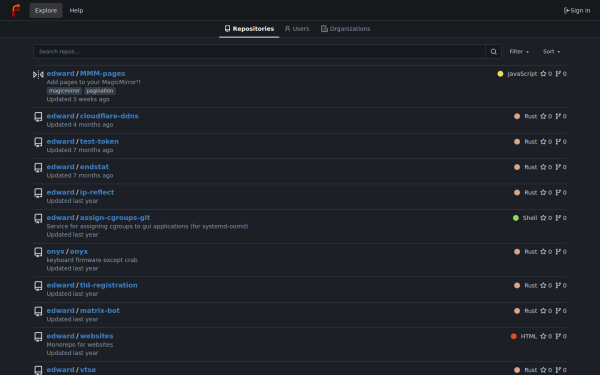600x375 pixels.
Task: Click the star icon in MMM-pages row
Action: 543,73
